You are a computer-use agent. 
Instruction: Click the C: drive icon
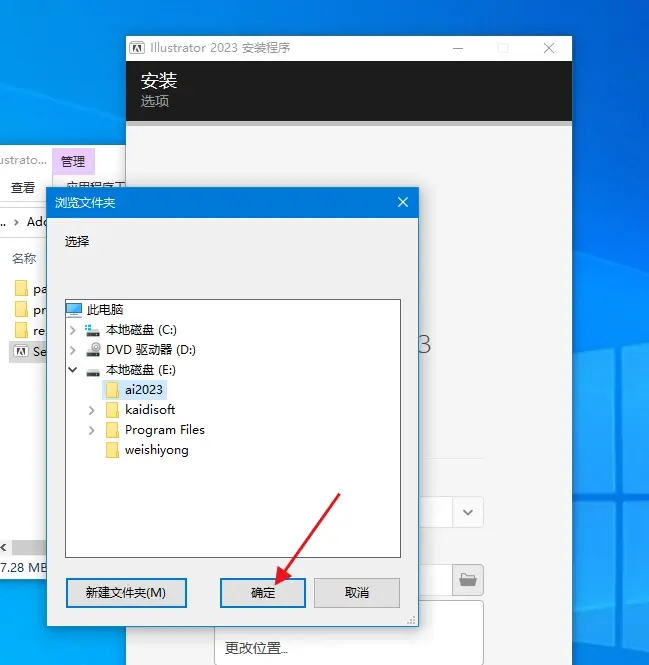(92, 330)
